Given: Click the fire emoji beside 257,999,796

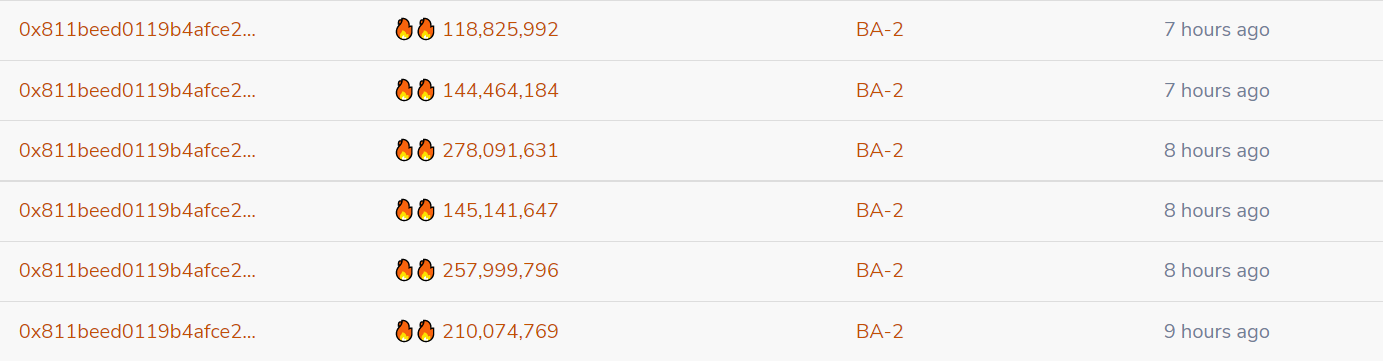Looking at the screenshot, I should [415, 270].
